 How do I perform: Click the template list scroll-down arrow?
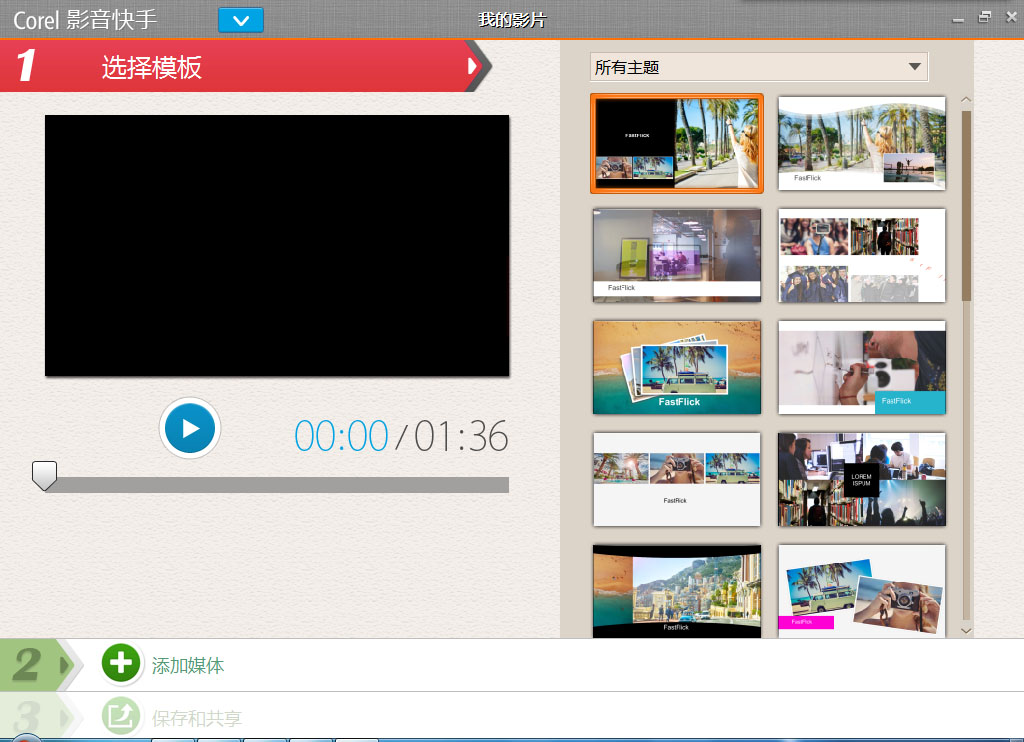966,631
